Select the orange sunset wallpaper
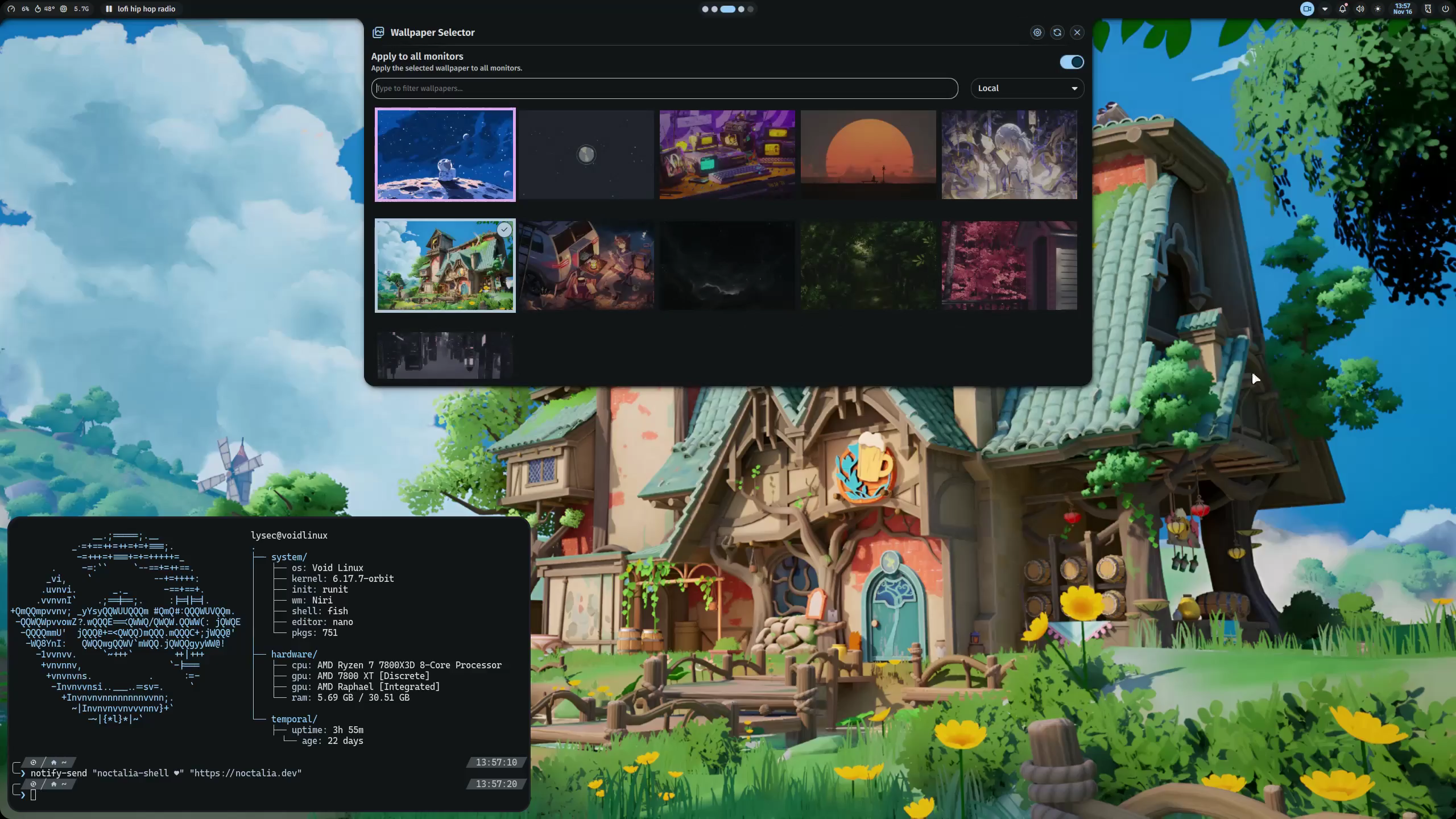This screenshot has width=1456, height=819. pyautogui.click(x=868, y=154)
